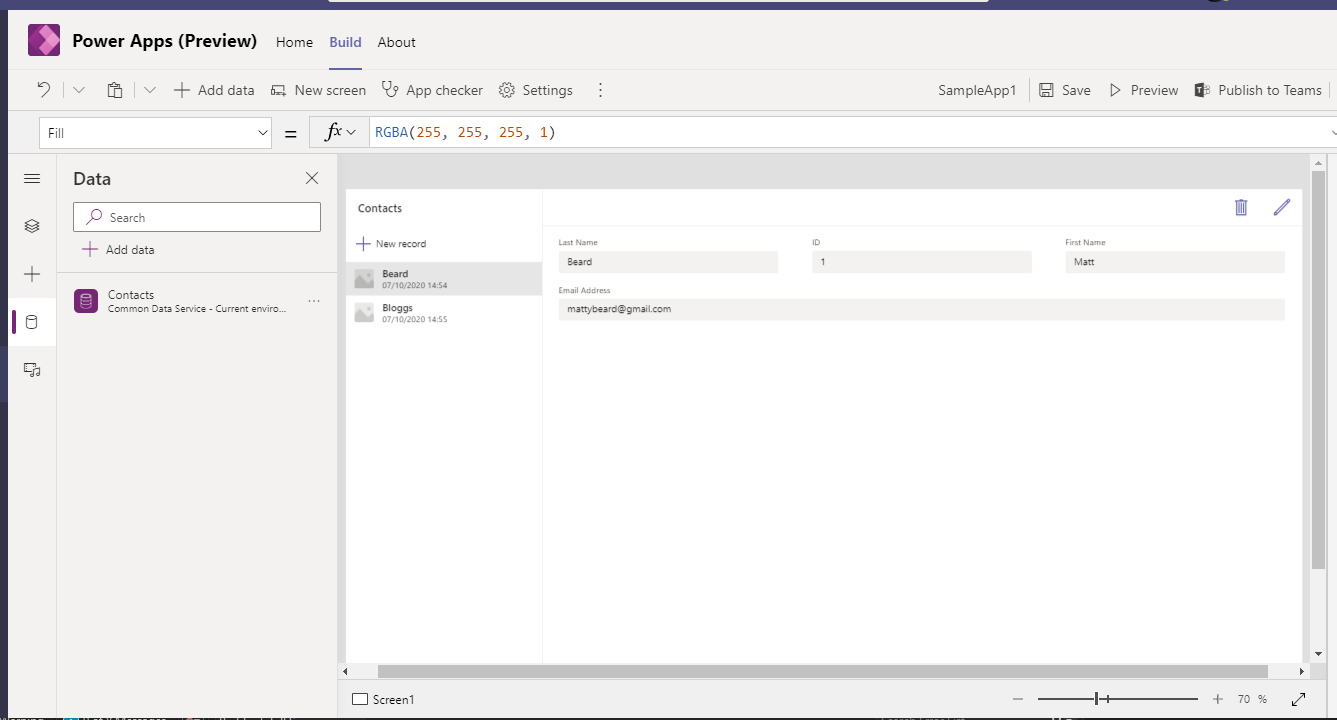This screenshot has width=1337, height=720.
Task: Click the Bloggs record image thumbnail
Action: tap(364, 313)
